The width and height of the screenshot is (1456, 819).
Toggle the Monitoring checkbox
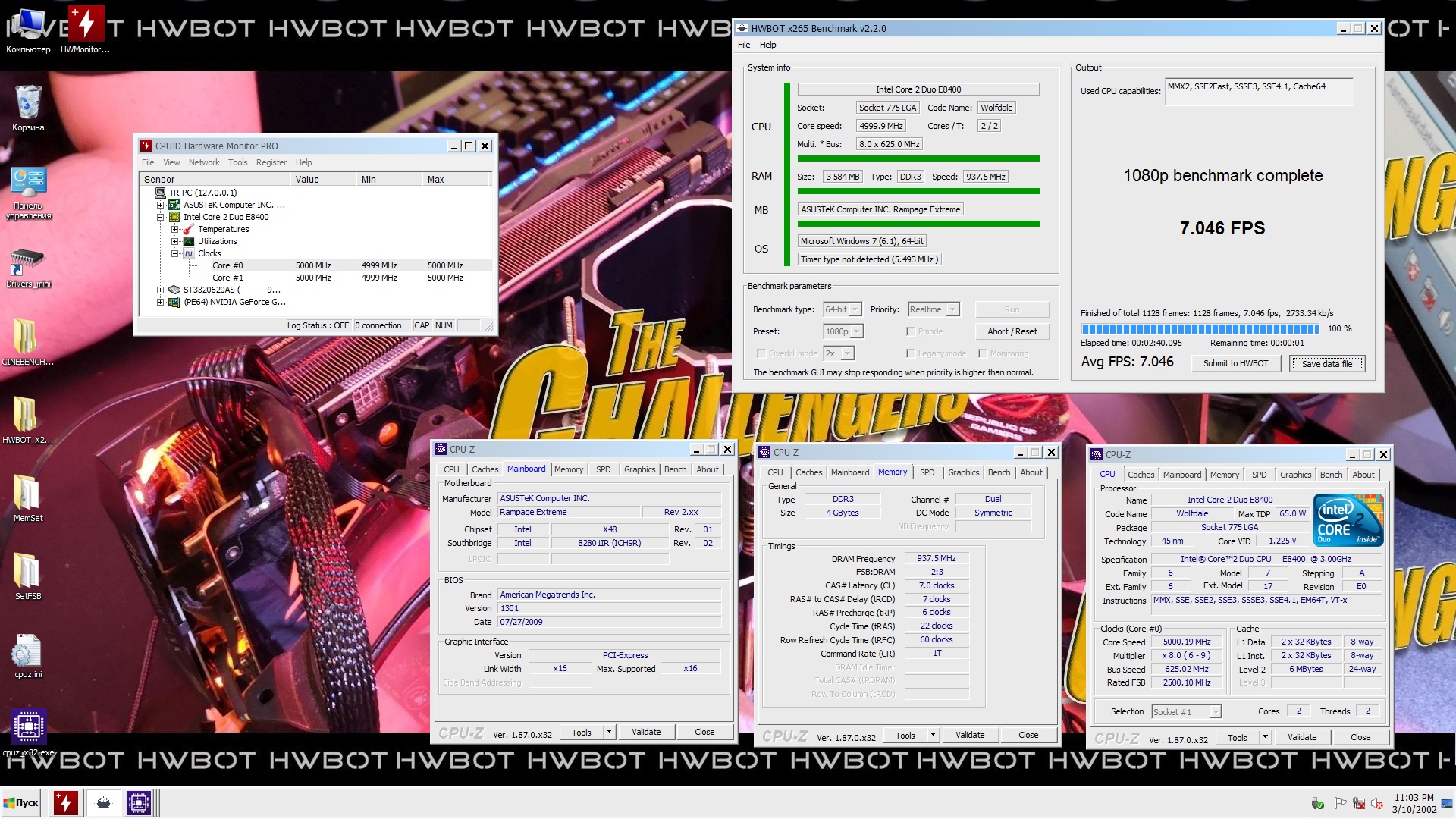tap(982, 353)
